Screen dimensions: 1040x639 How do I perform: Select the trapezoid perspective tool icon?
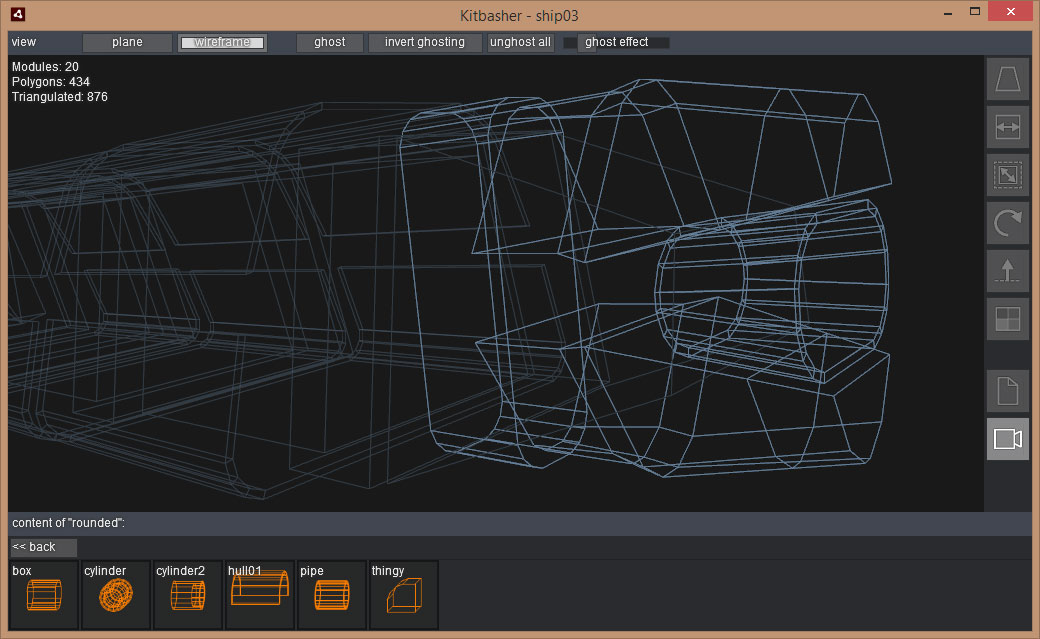click(x=1007, y=79)
